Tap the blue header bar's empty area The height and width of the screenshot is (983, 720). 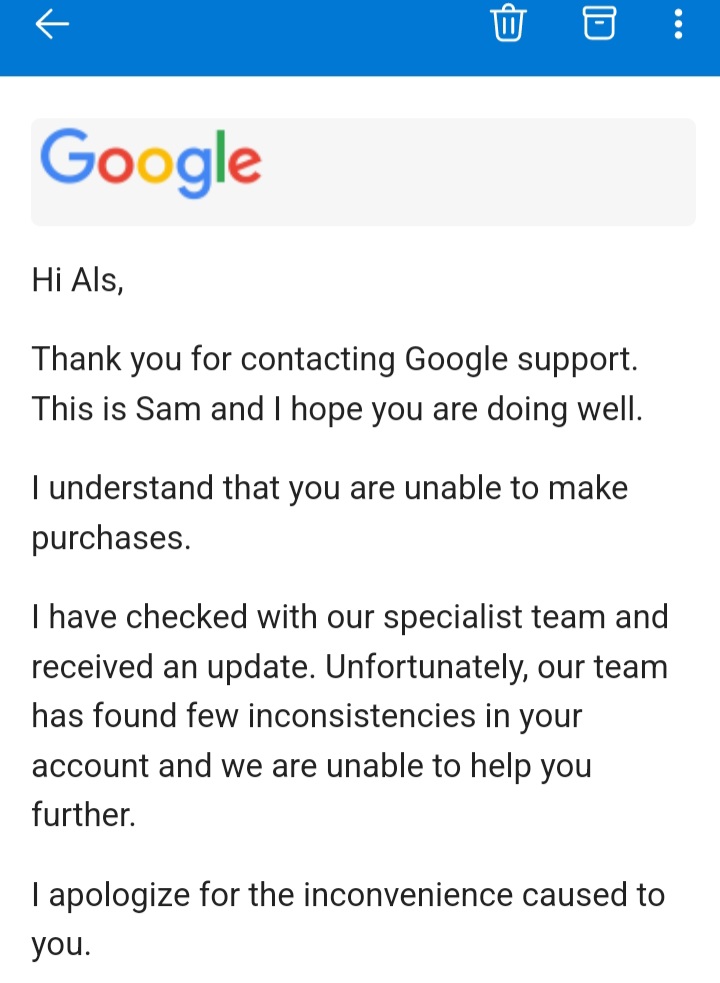pos(270,30)
